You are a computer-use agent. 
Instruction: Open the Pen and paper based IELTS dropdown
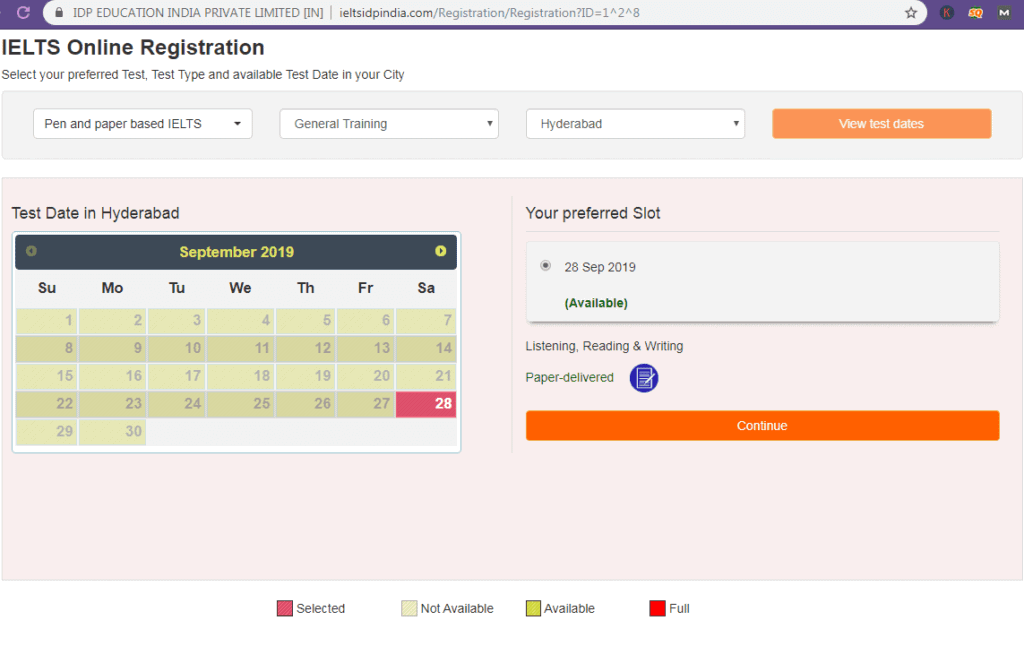(142, 123)
